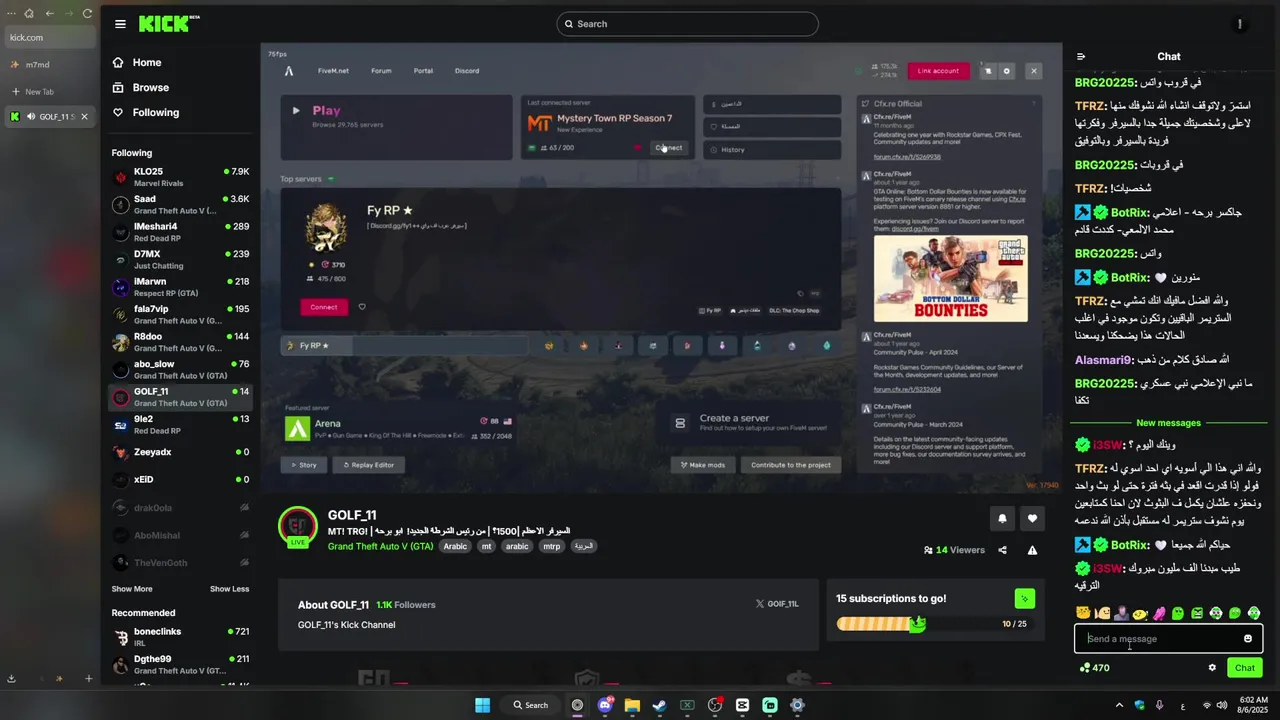Image resolution: width=1280 pixels, height=720 pixels.
Task: Close the GOLF_11 browser tab
Action: [x=84, y=117]
